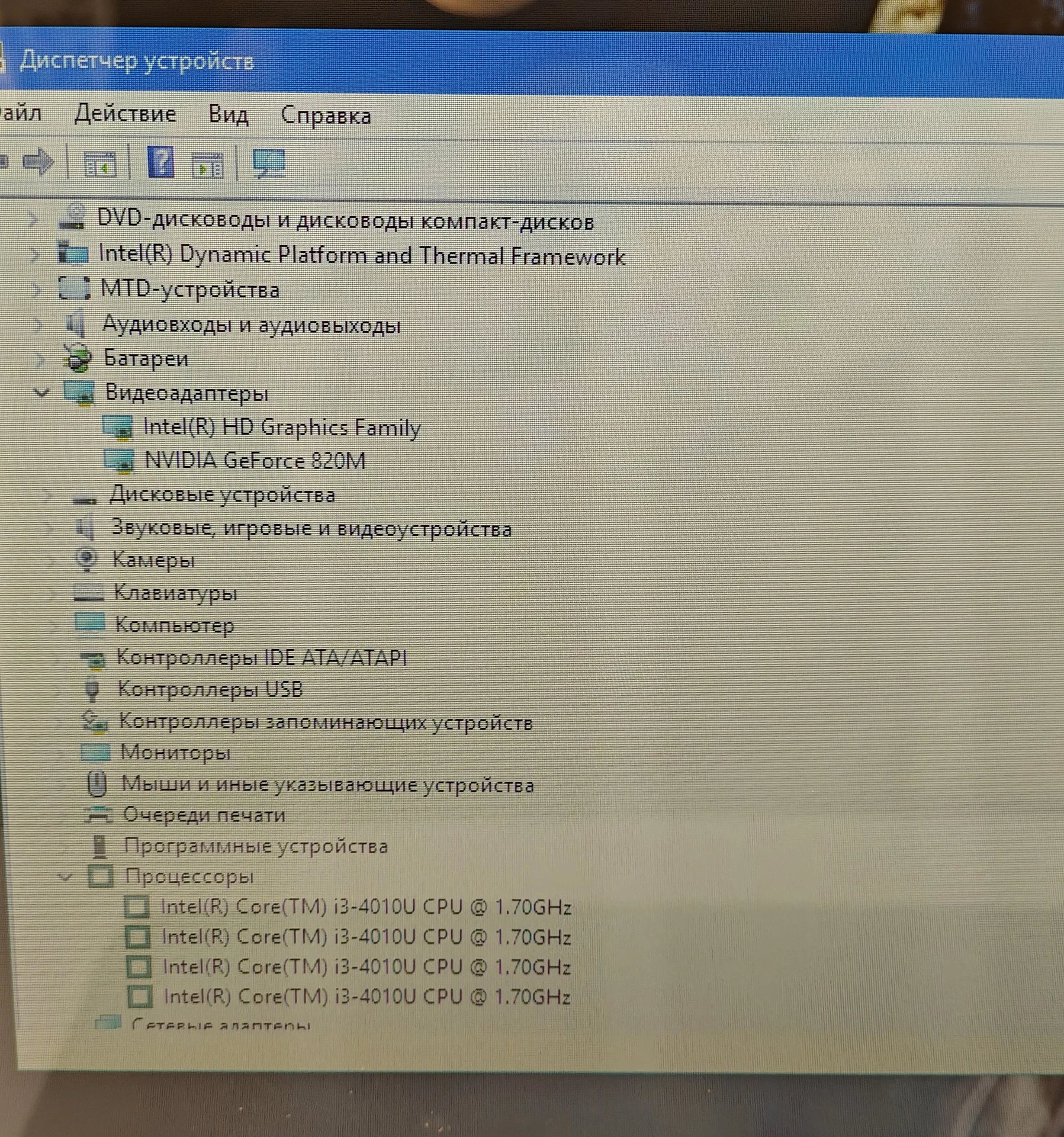Expand the DVD-дисководы и дисководы компакт-дисков node
The image size is (1064, 1137).
(x=34, y=220)
